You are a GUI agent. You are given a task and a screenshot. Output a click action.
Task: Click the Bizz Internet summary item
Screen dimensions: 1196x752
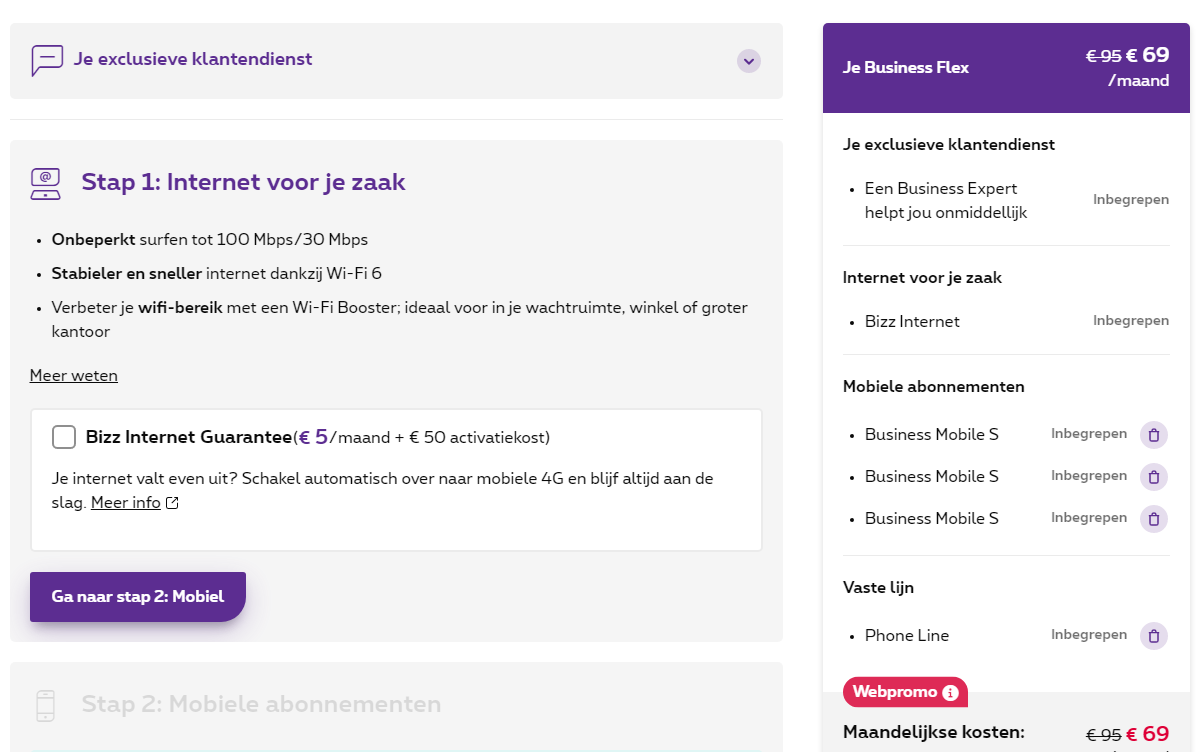click(912, 322)
